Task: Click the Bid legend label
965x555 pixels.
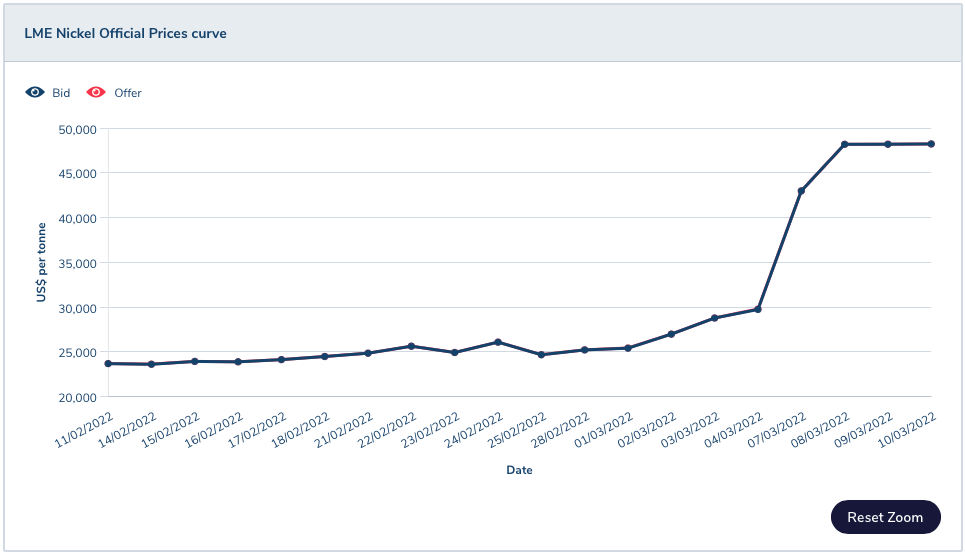Action: click(61, 93)
